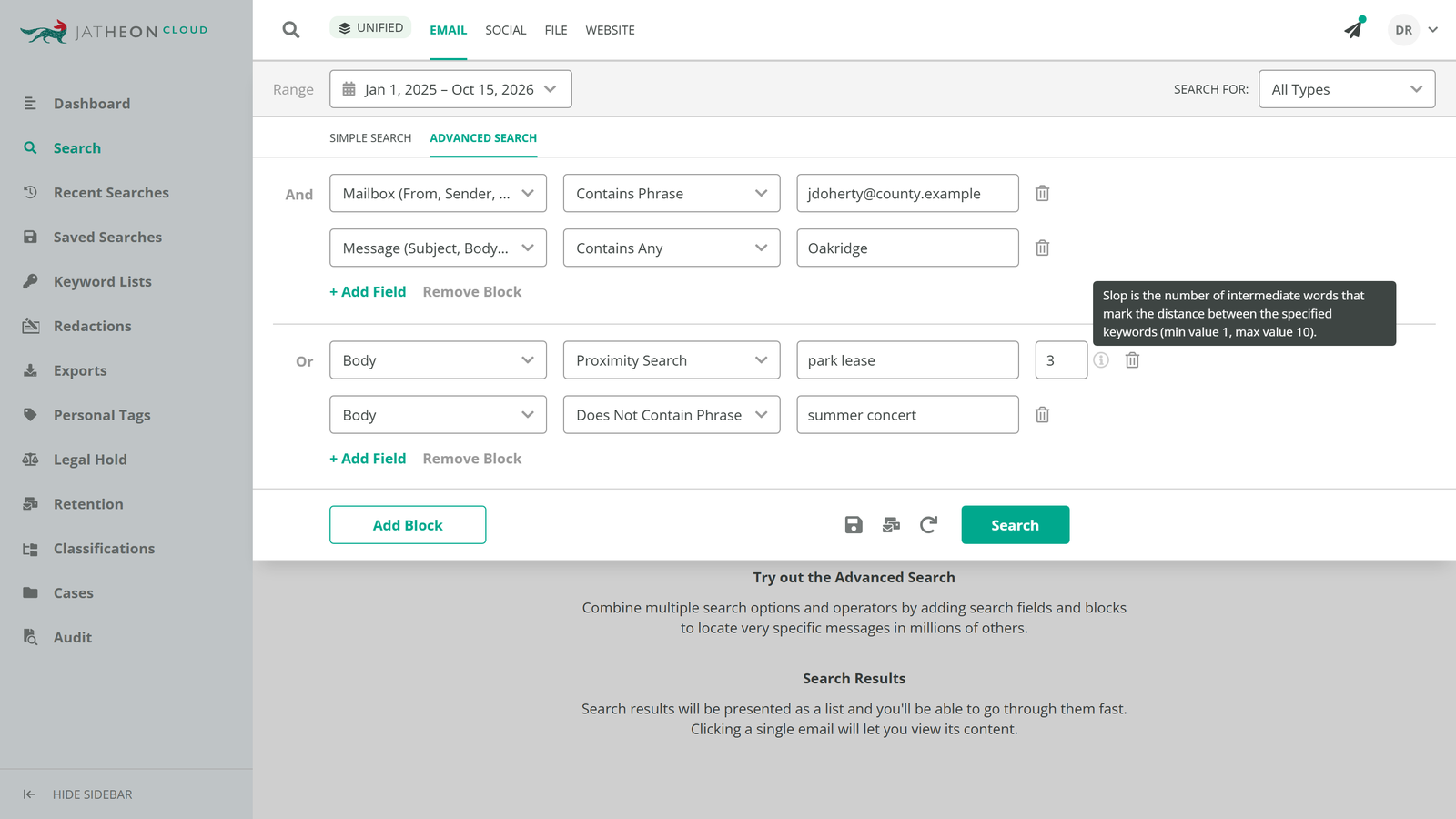Image resolution: width=1456 pixels, height=819 pixels.
Task: Open Classifications section
Action: (104, 549)
